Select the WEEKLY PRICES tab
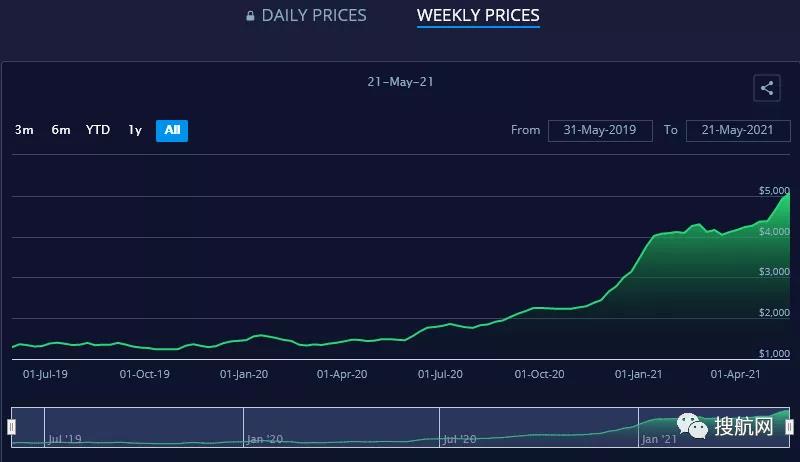Image resolution: width=800 pixels, height=462 pixels. tap(478, 16)
